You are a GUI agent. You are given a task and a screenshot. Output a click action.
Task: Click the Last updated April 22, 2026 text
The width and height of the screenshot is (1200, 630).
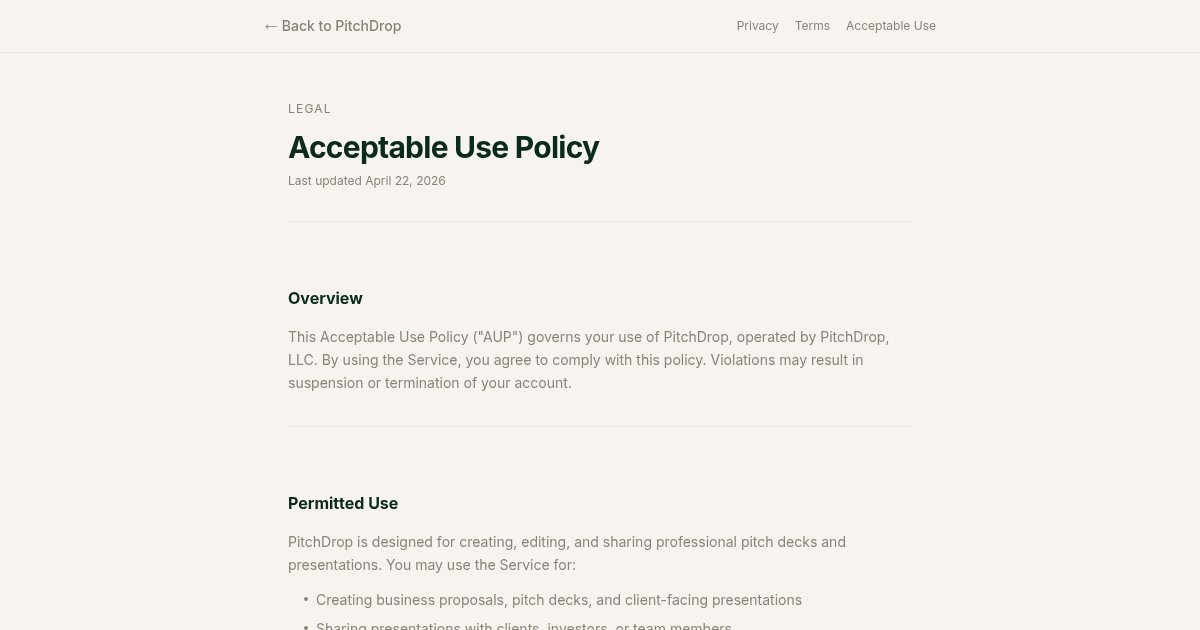coord(367,181)
